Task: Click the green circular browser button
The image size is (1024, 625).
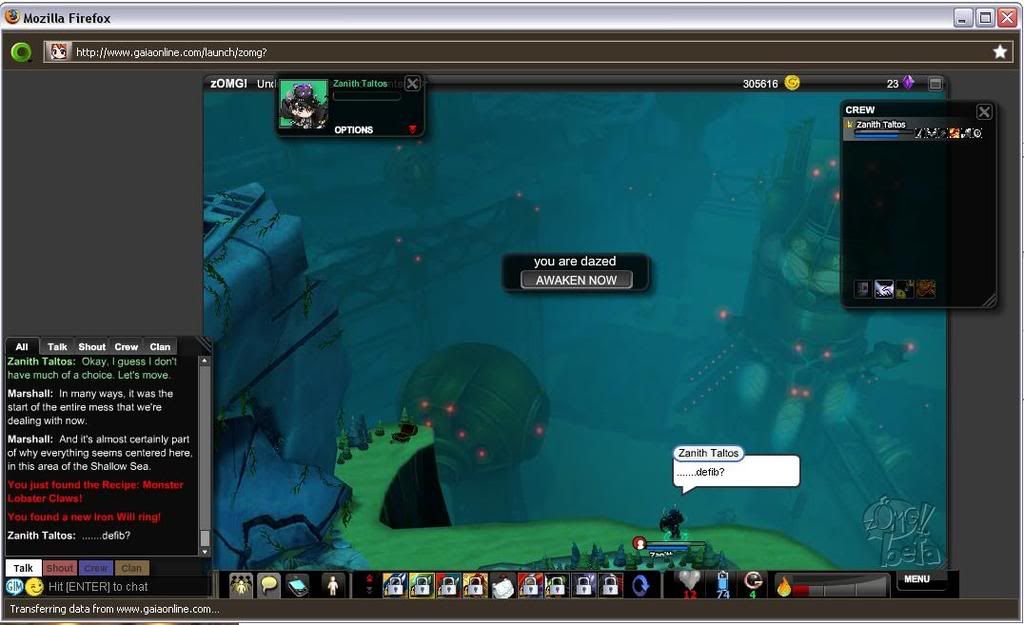Action: tap(22, 52)
